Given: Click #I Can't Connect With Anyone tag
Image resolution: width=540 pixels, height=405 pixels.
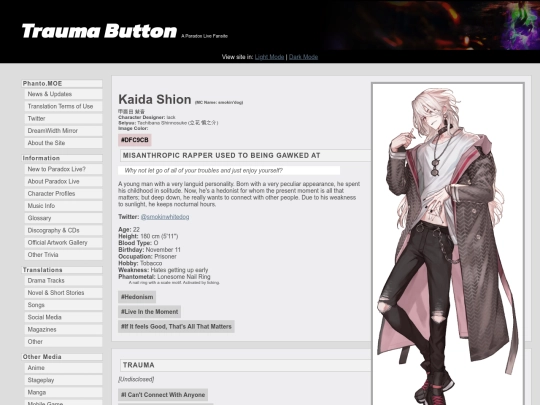Looking at the screenshot, I should [x=163, y=395].
